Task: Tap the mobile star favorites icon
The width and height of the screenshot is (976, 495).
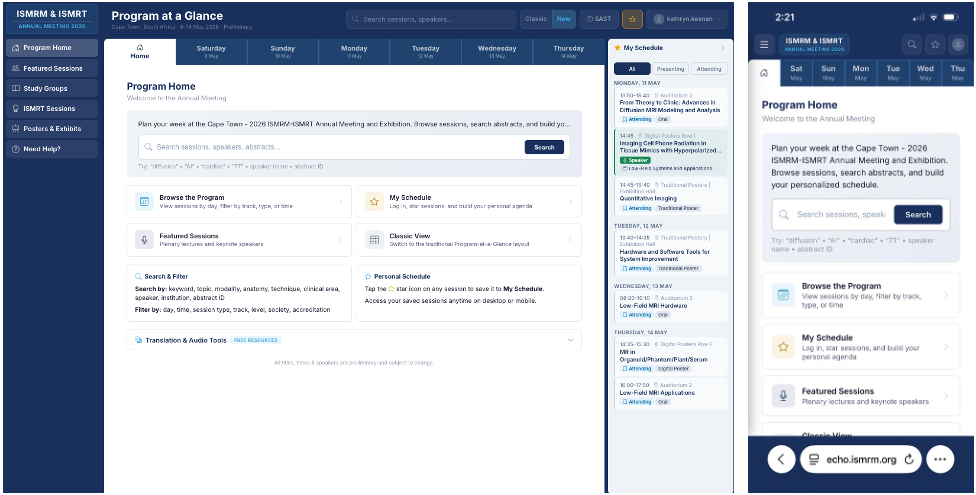Action: [x=934, y=44]
